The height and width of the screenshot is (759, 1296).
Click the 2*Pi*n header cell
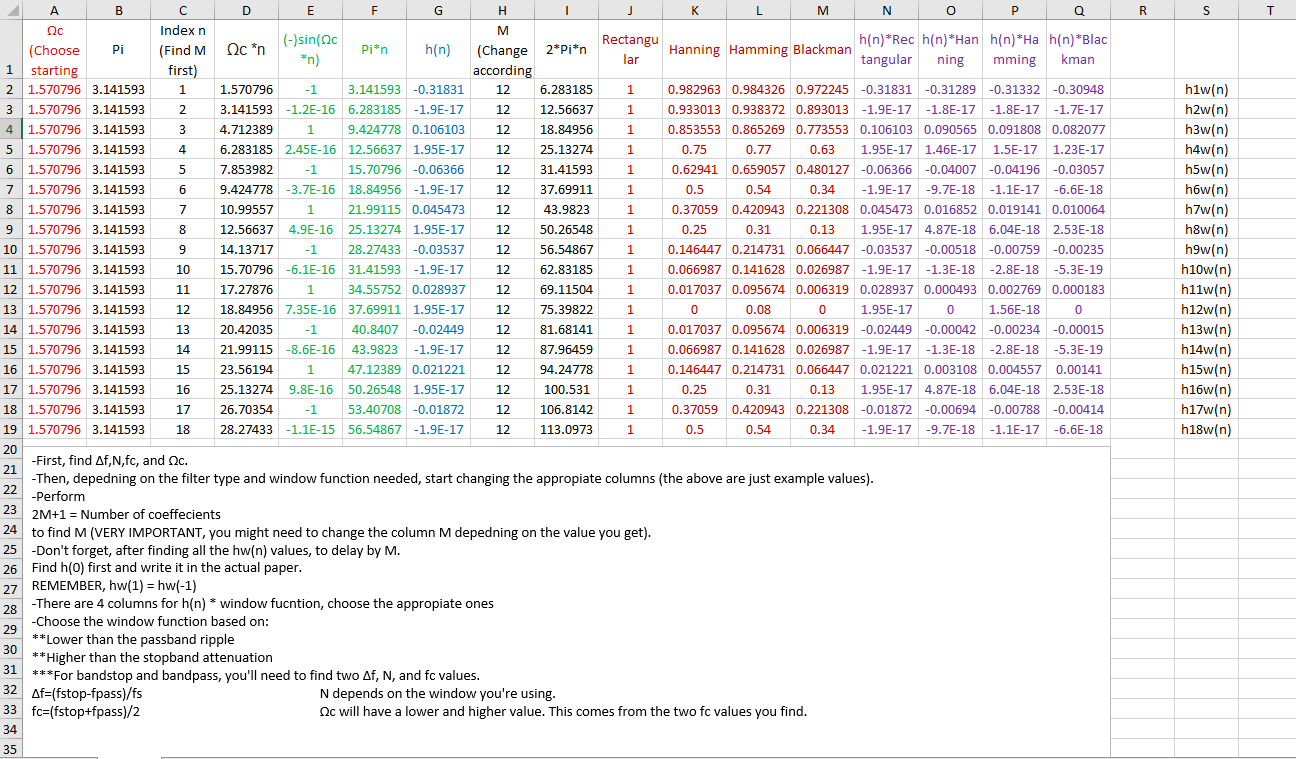(566, 49)
